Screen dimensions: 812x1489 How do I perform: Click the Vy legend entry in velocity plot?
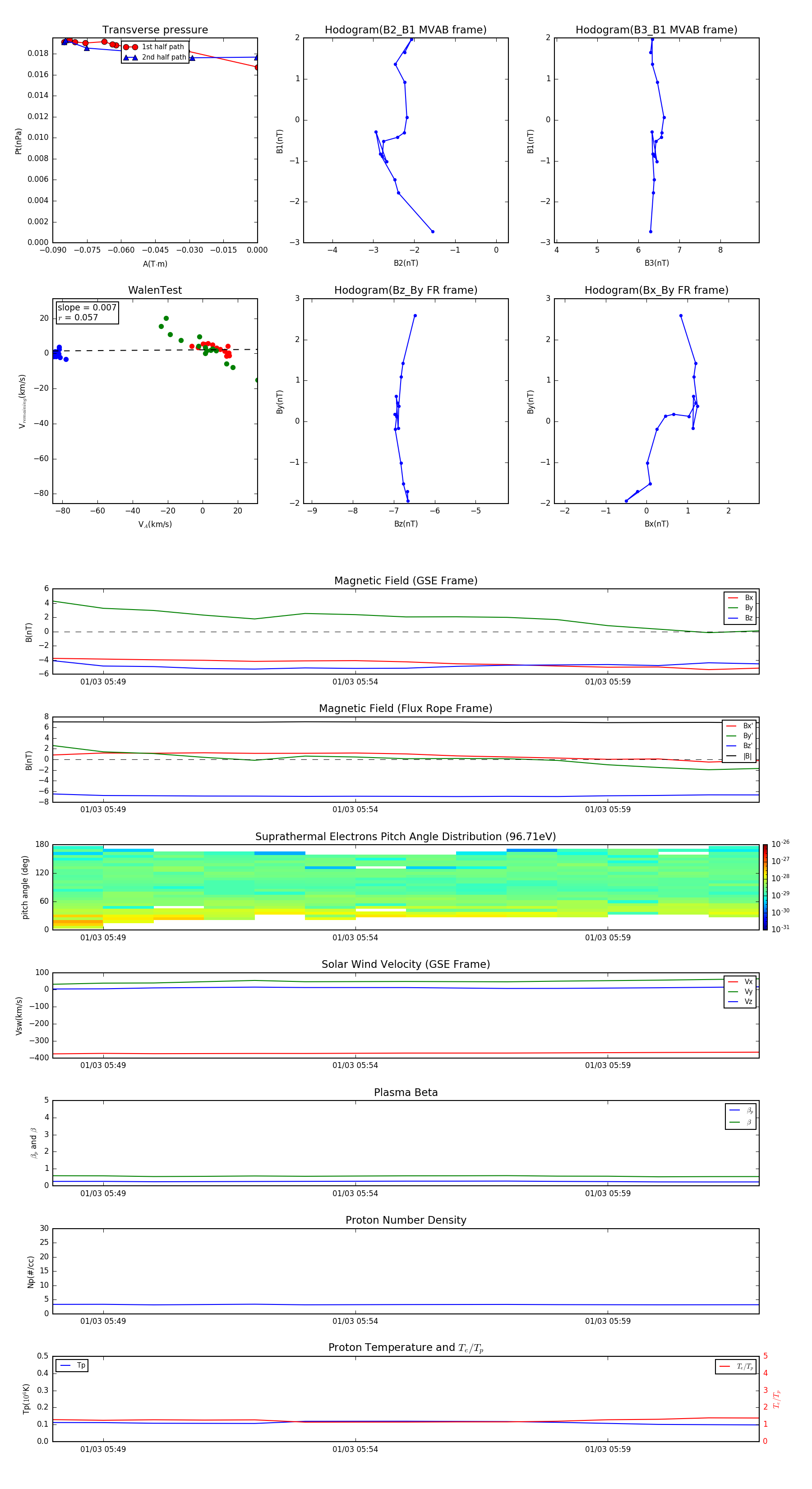(740, 991)
